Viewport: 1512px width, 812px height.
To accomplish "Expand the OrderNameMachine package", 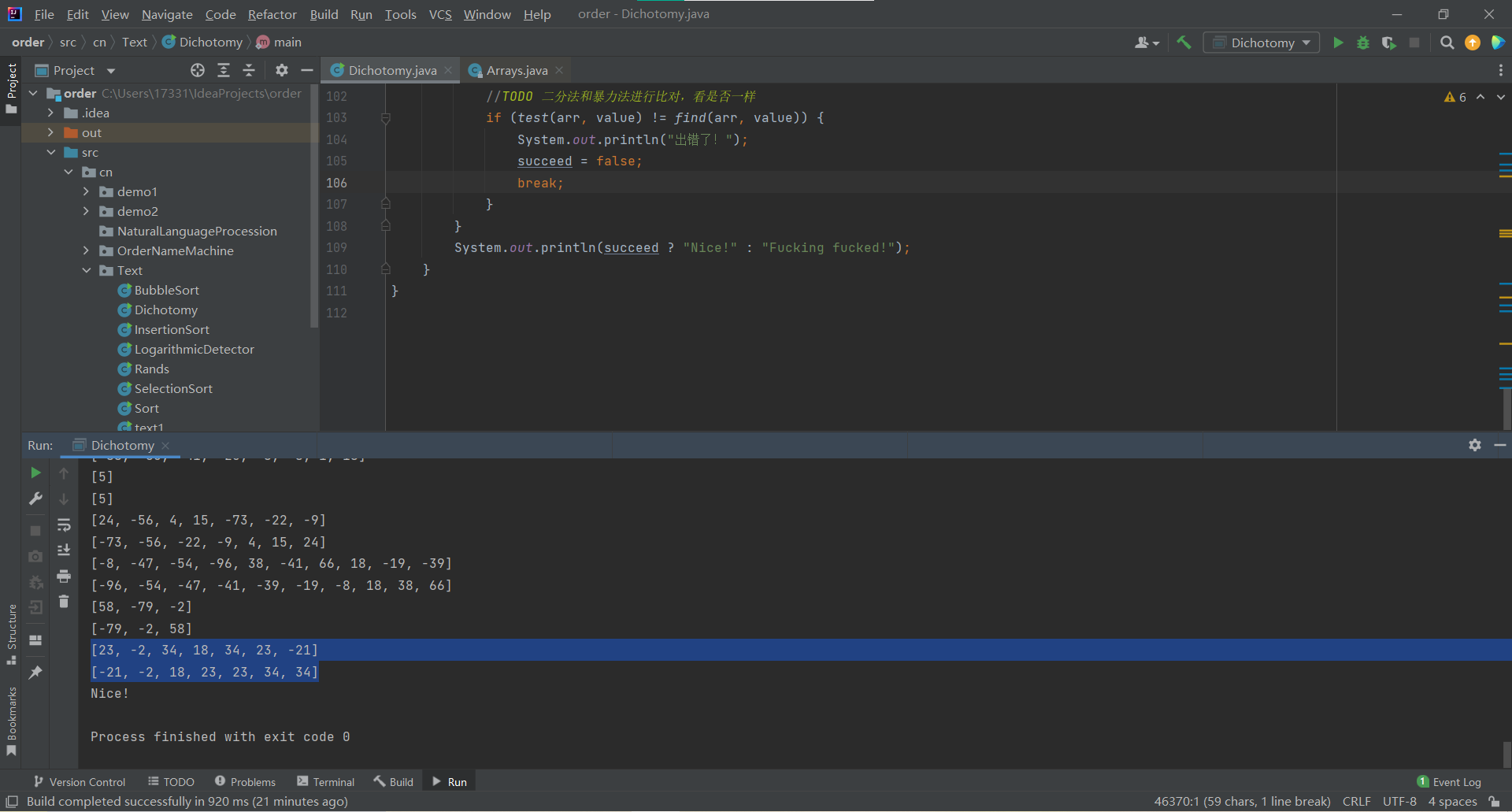I will coord(86,250).
